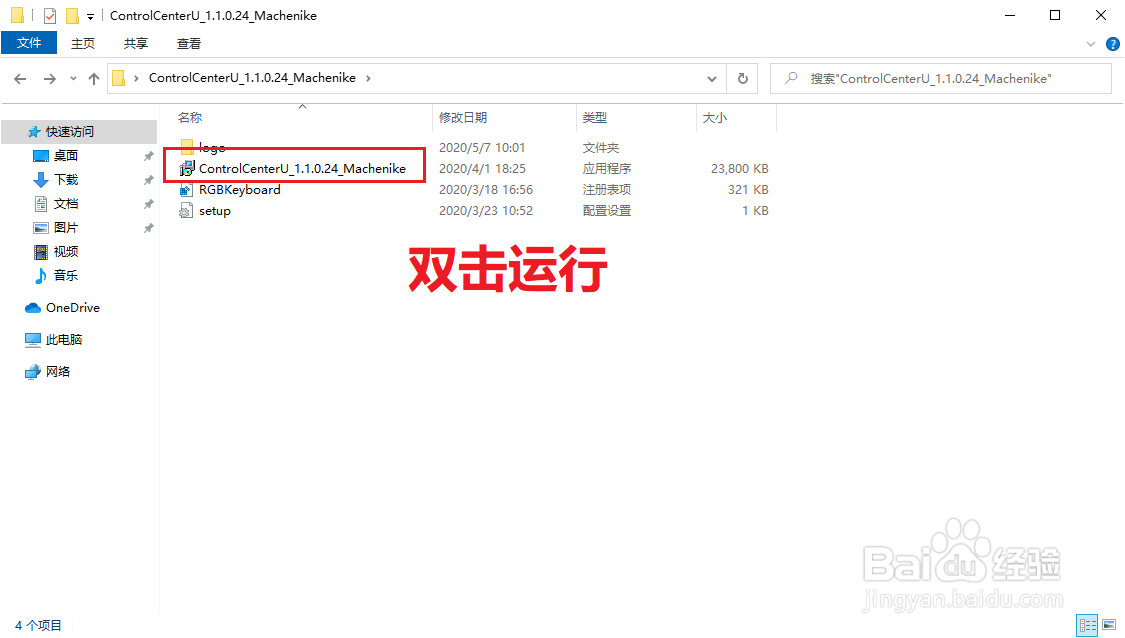Screen dimensions: 1125x638
Task: Go back with the back arrow
Action: (x=20, y=79)
